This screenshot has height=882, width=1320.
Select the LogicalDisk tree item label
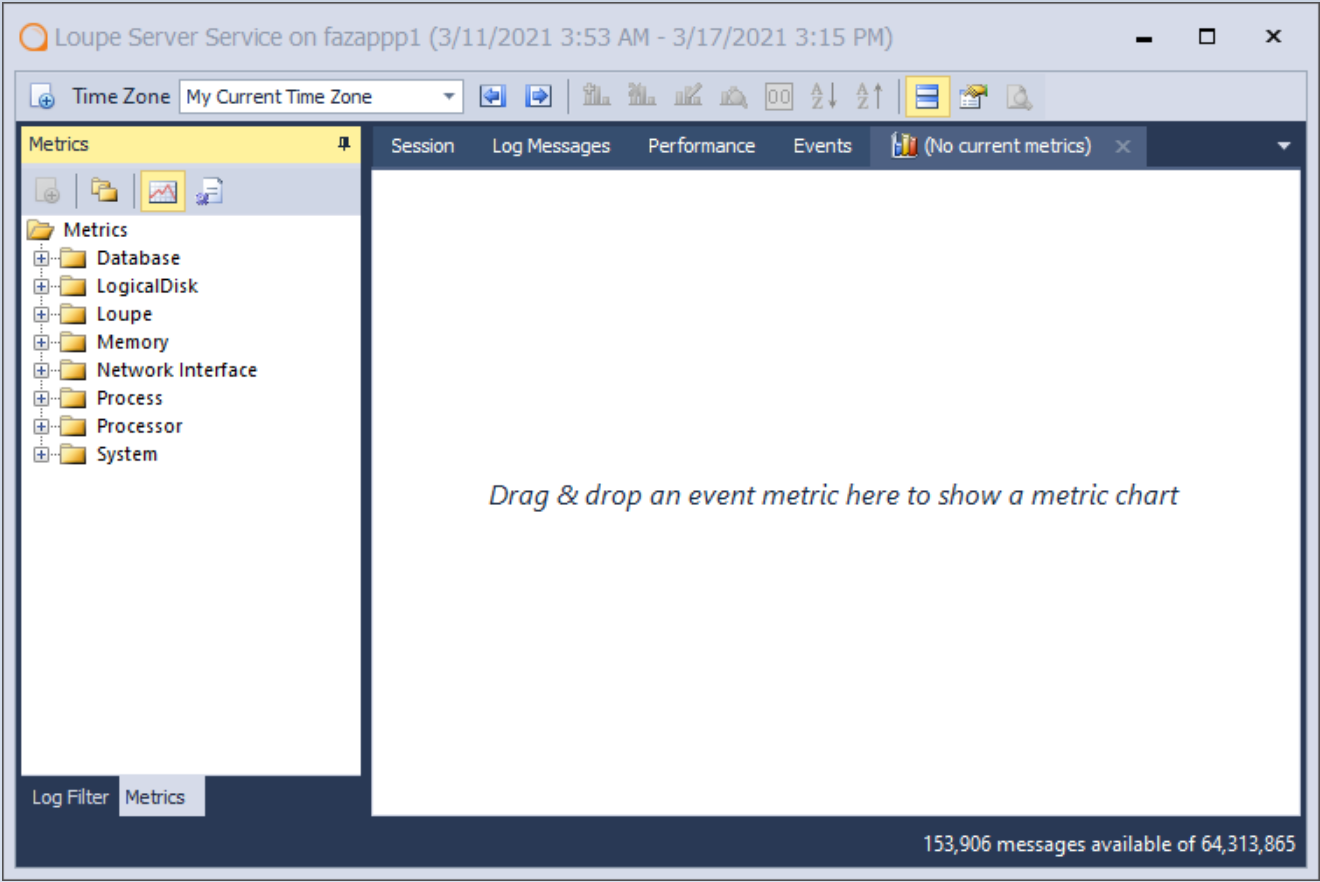click(147, 286)
